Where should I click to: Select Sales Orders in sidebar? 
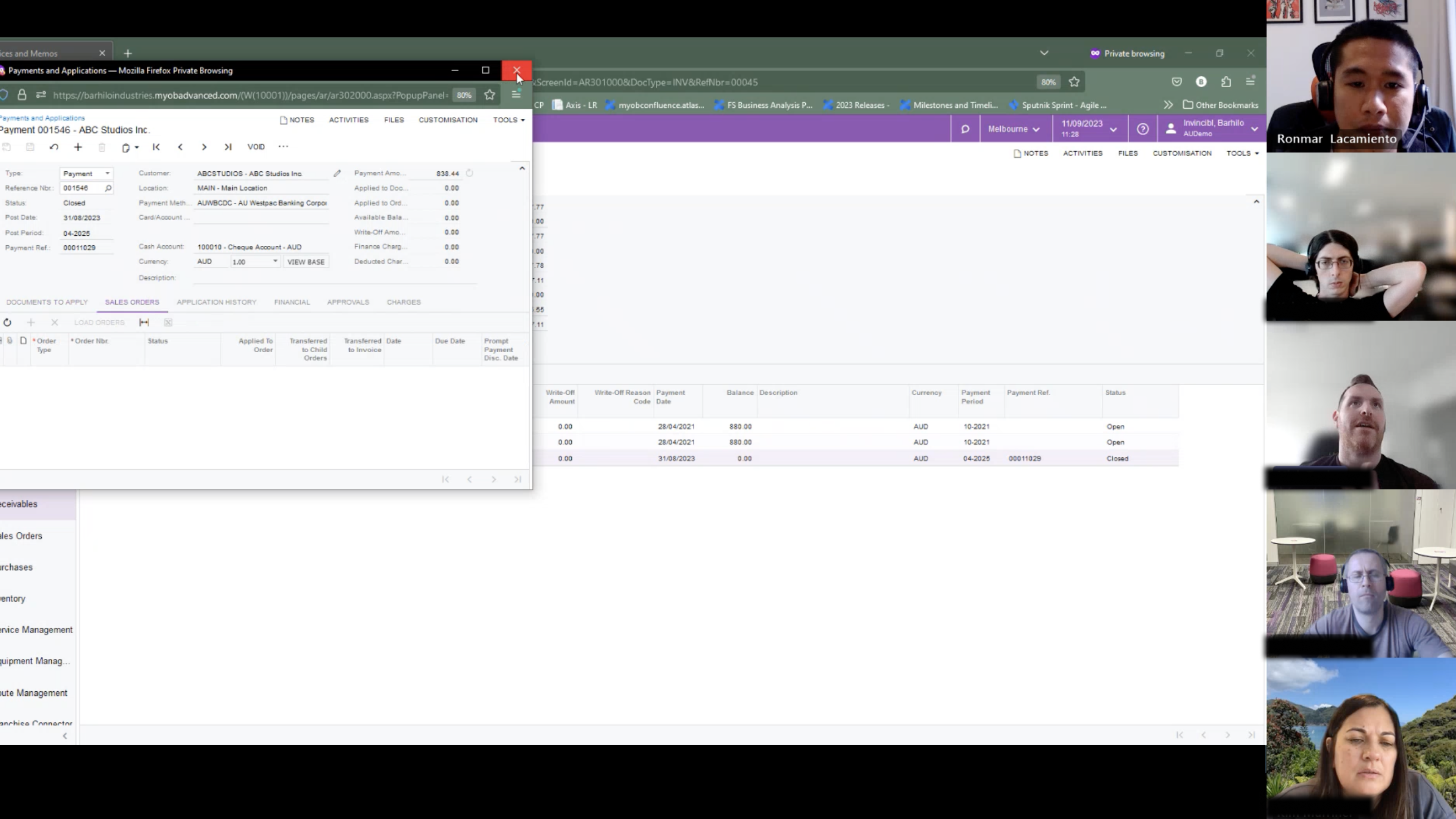point(21,536)
